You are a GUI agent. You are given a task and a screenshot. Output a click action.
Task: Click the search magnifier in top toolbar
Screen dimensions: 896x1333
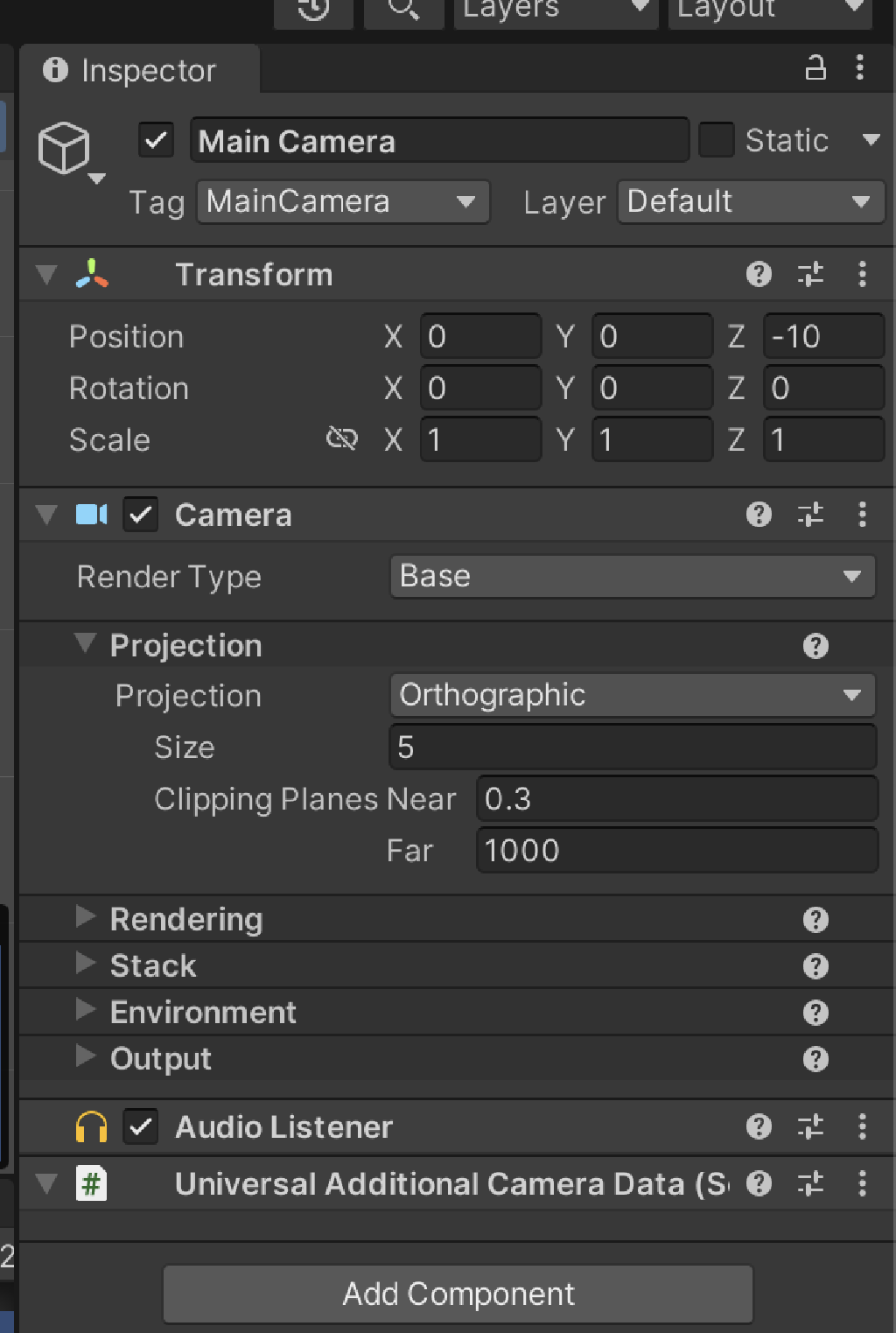403,10
